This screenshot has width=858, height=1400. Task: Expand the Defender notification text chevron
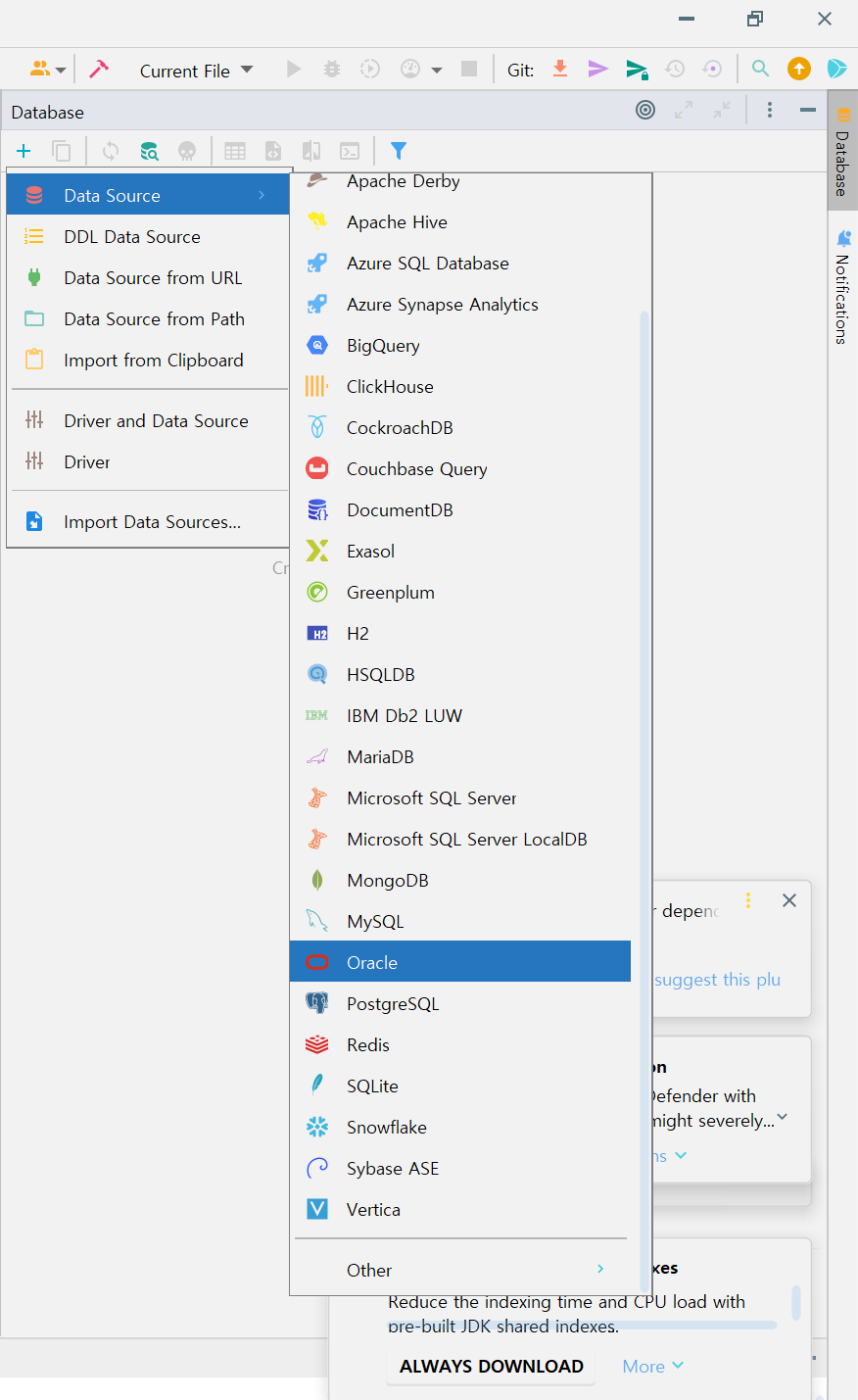pyautogui.click(x=783, y=1118)
